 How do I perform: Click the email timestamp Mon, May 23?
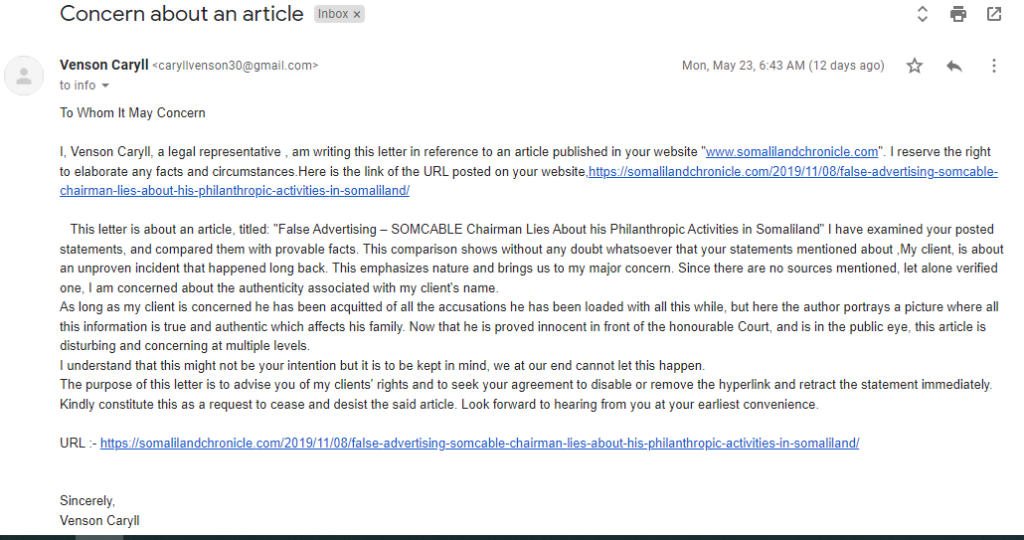point(783,65)
